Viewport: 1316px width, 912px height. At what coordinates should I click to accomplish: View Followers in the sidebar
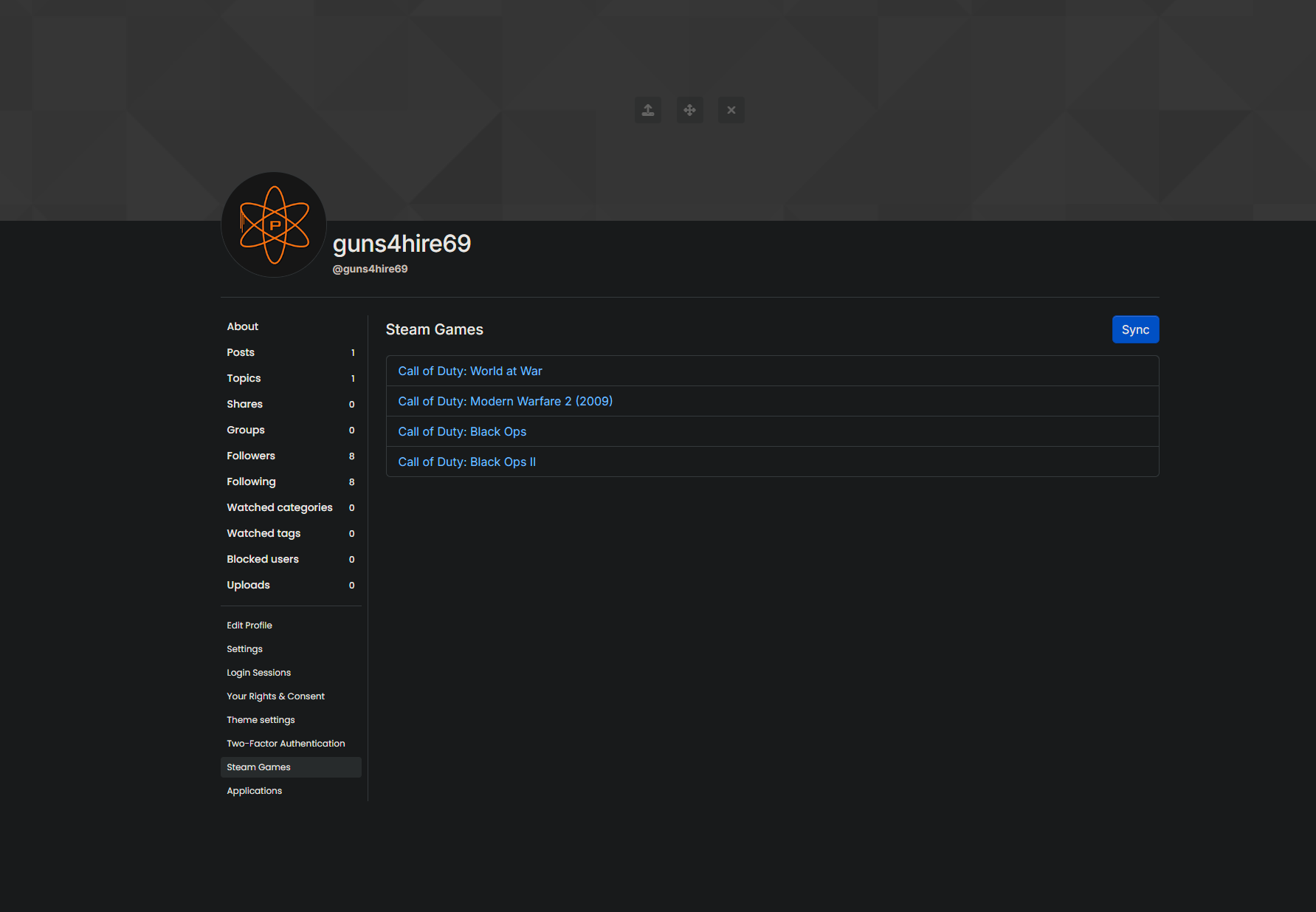tap(251, 456)
